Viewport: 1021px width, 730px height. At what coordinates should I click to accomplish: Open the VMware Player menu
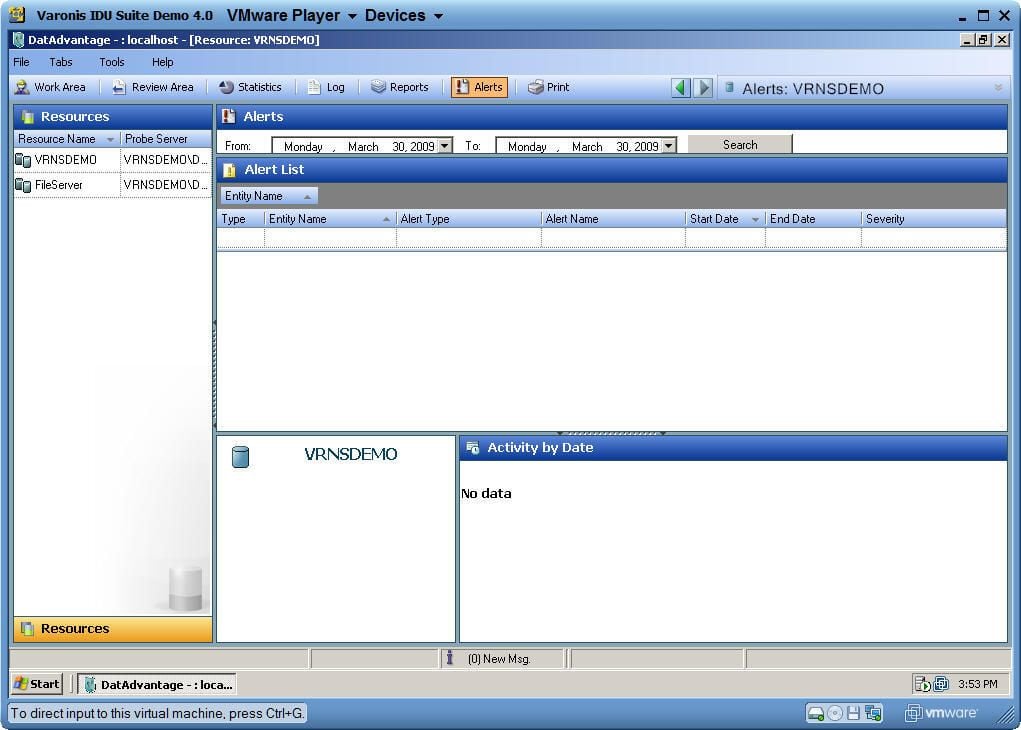click(x=291, y=15)
